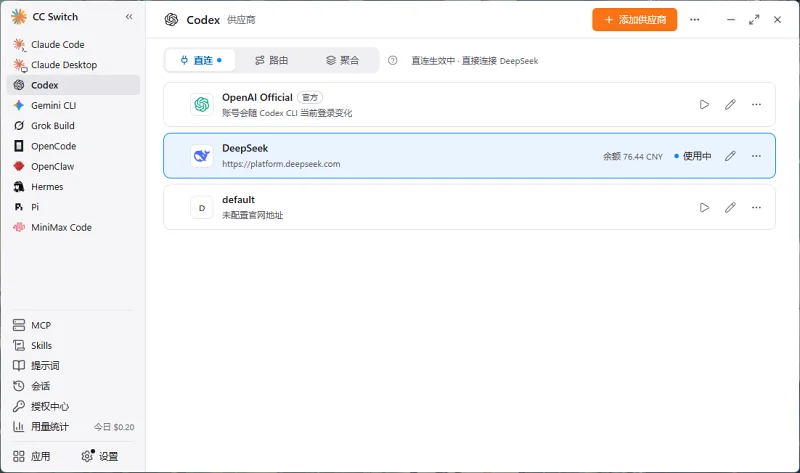Click today's $0.20 usage amount
Image resolution: width=800 pixels, height=473 pixels.
(x=114, y=427)
